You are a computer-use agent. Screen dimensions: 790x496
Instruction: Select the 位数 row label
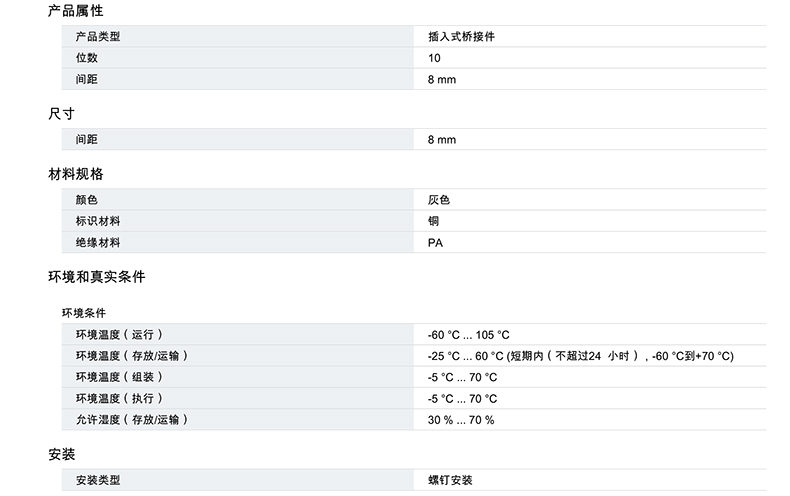click(x=87, y=58)
